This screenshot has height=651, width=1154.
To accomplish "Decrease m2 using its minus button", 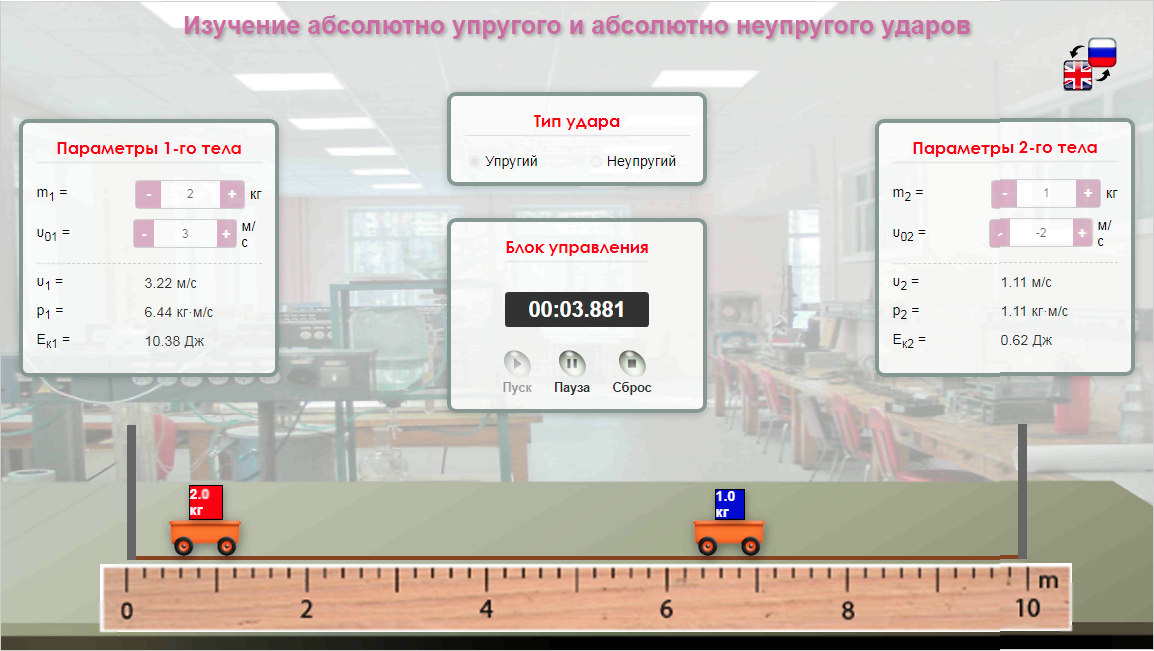I will [1006, 193].
